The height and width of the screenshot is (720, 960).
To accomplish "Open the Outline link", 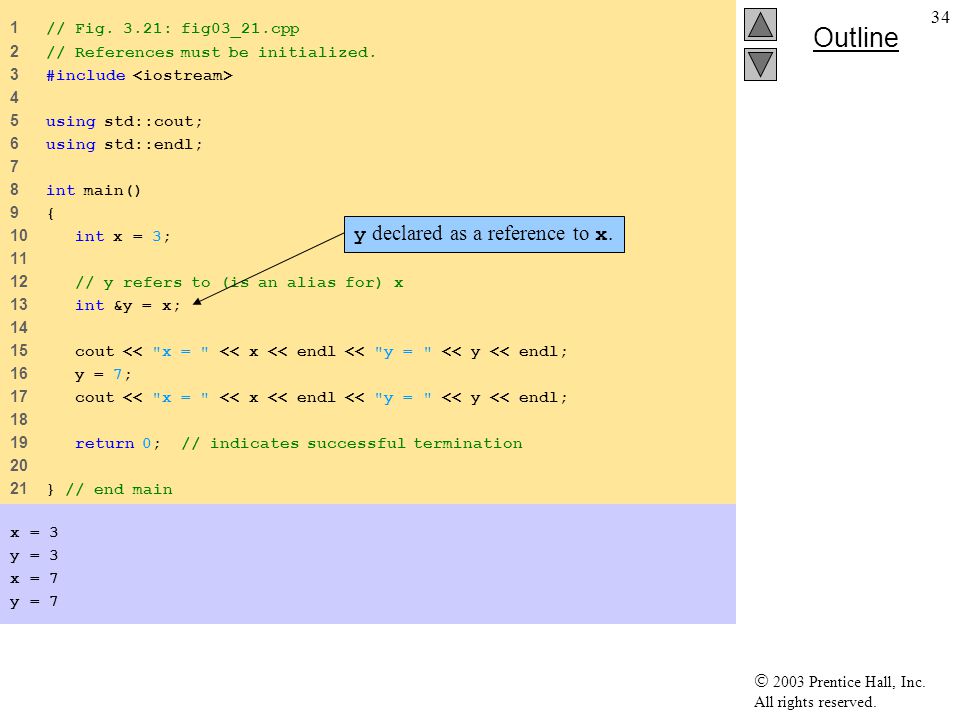I will tap(855, 38).
